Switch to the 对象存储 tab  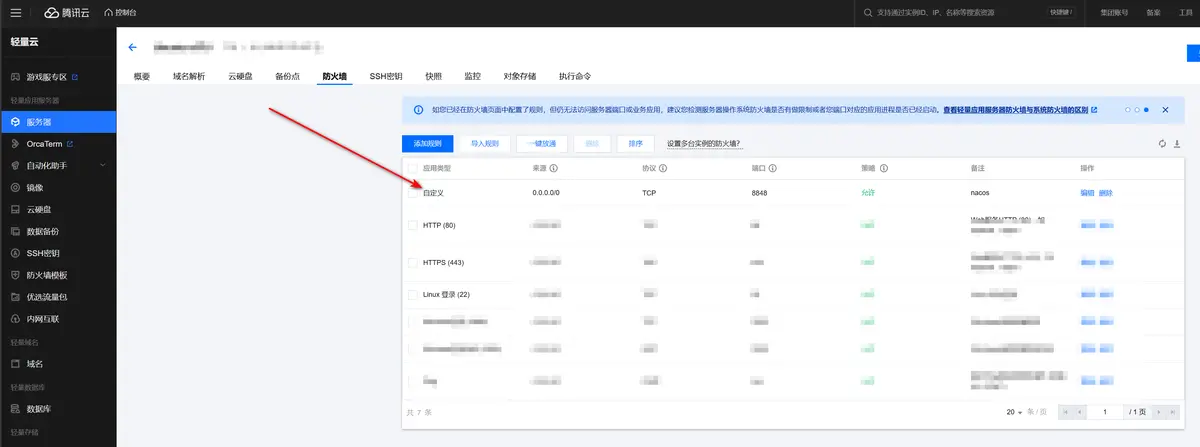tap(519, 76)
